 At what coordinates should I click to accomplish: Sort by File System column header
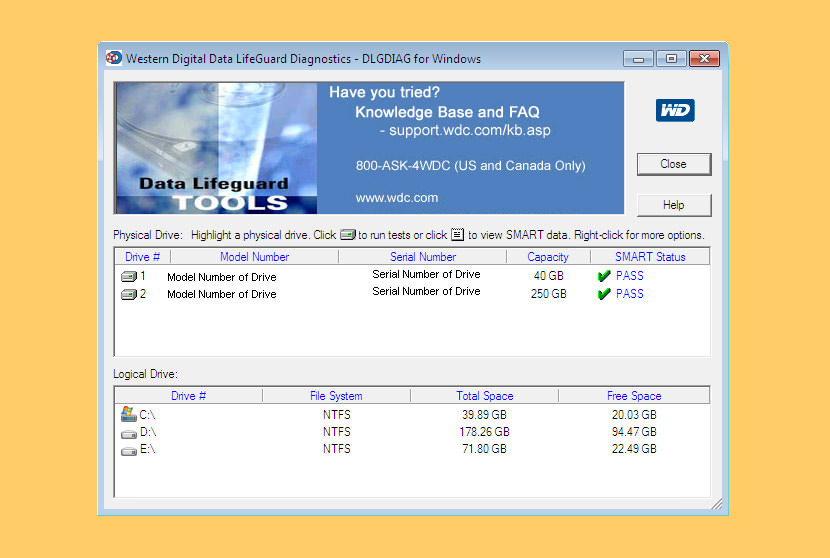click(336, 395)
